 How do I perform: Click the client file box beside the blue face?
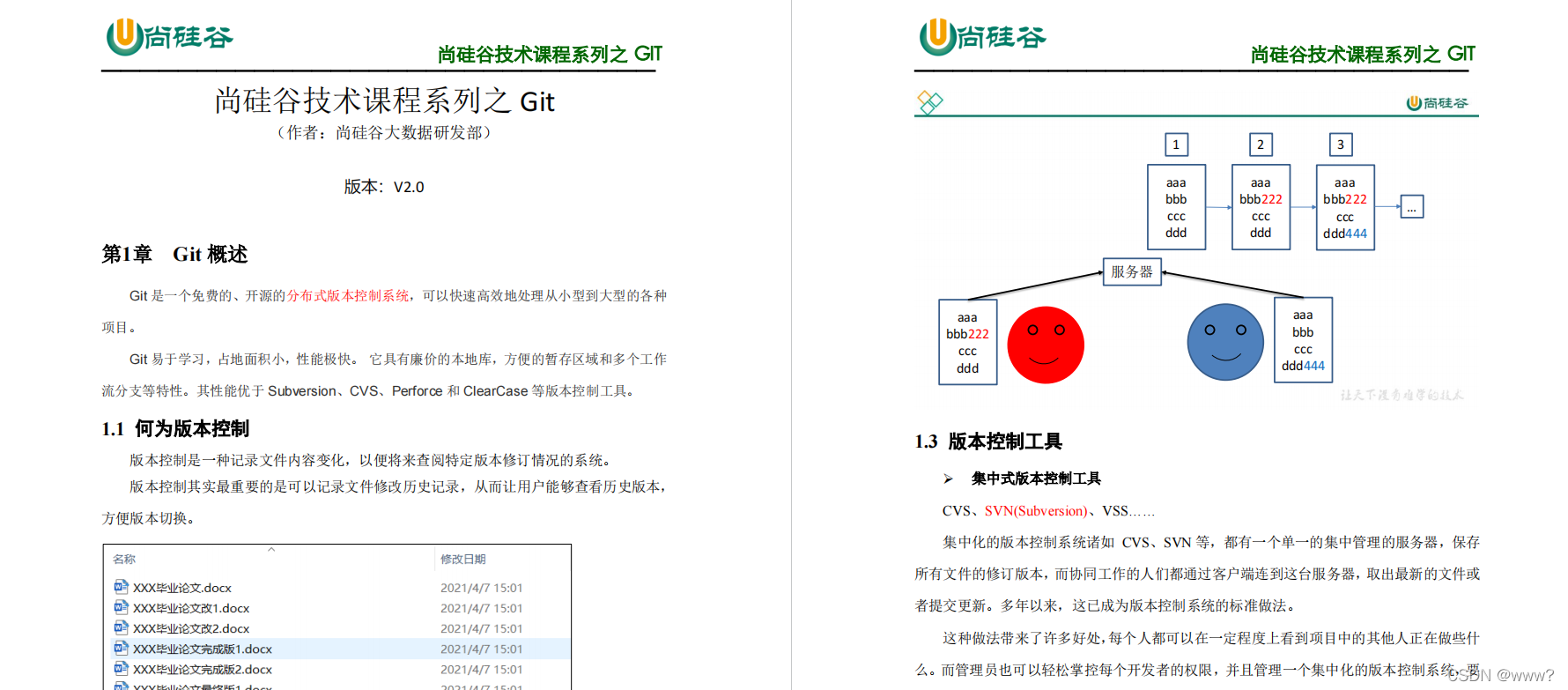pyautogui.click(x=1303, y=340)
